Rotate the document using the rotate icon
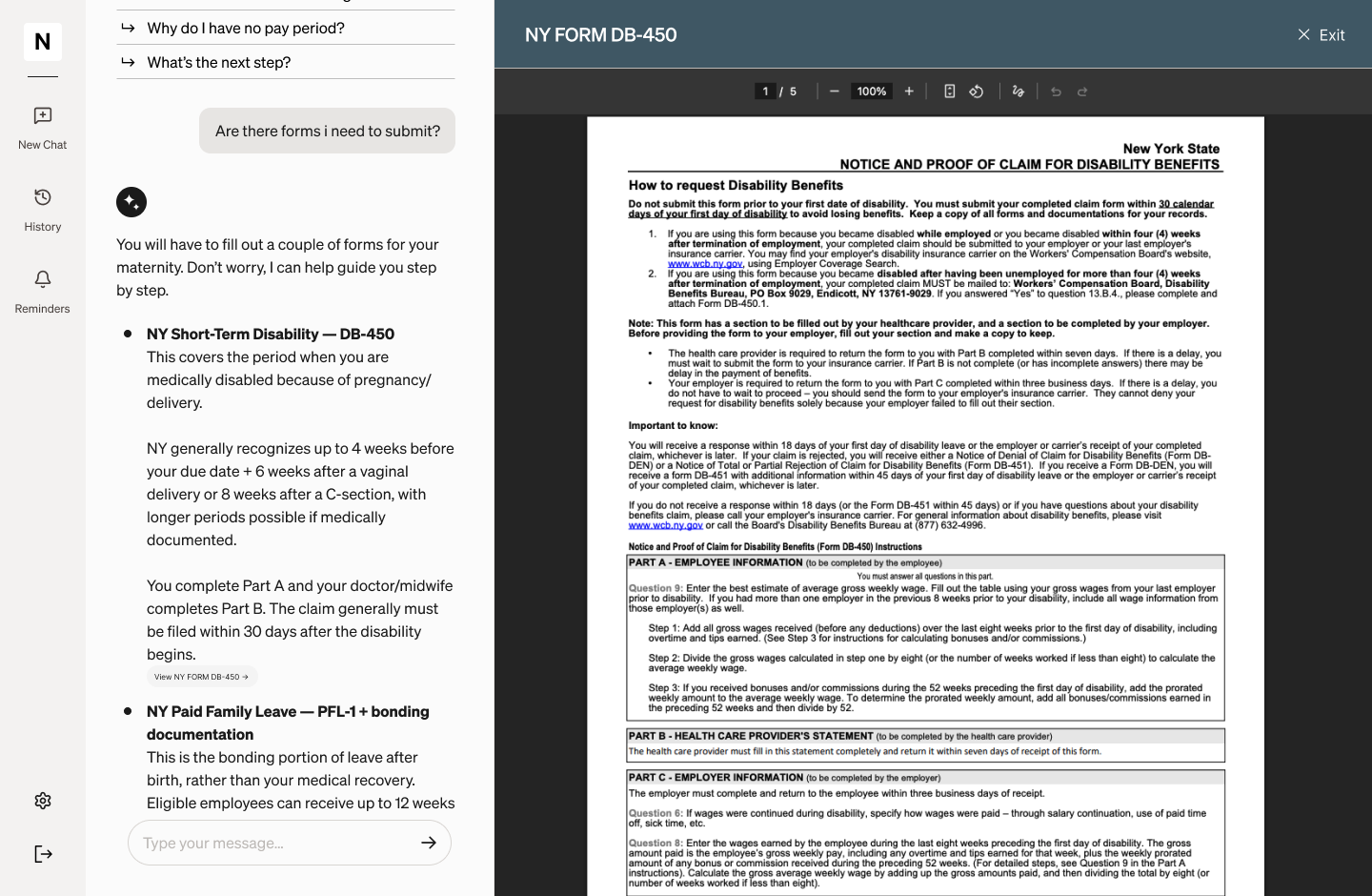The image size is (1372, 896). pyautogui.click(x=977, y=92)
